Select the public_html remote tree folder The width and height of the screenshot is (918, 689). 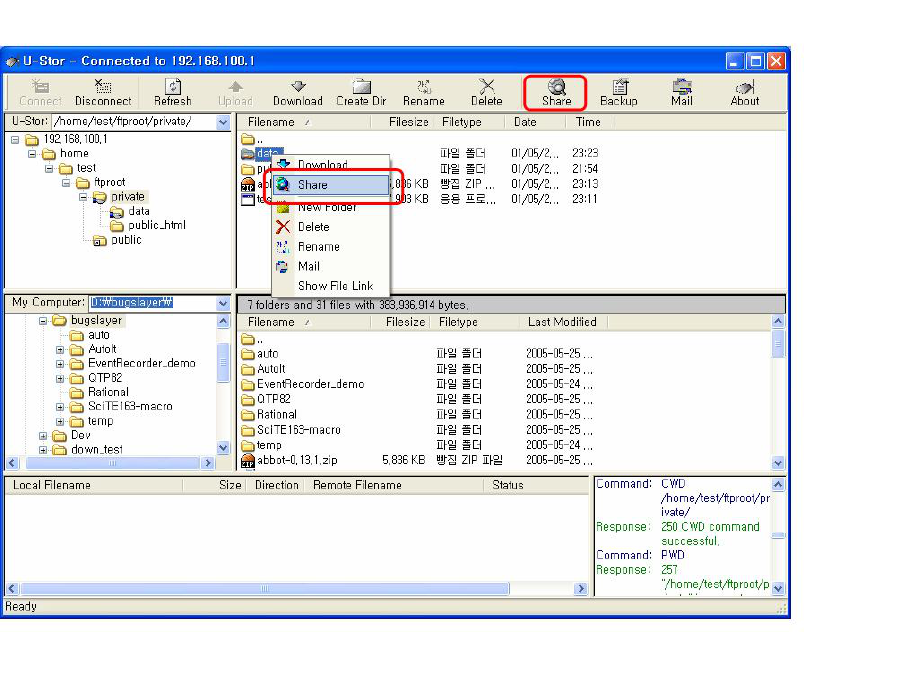[x=156, y=225]
